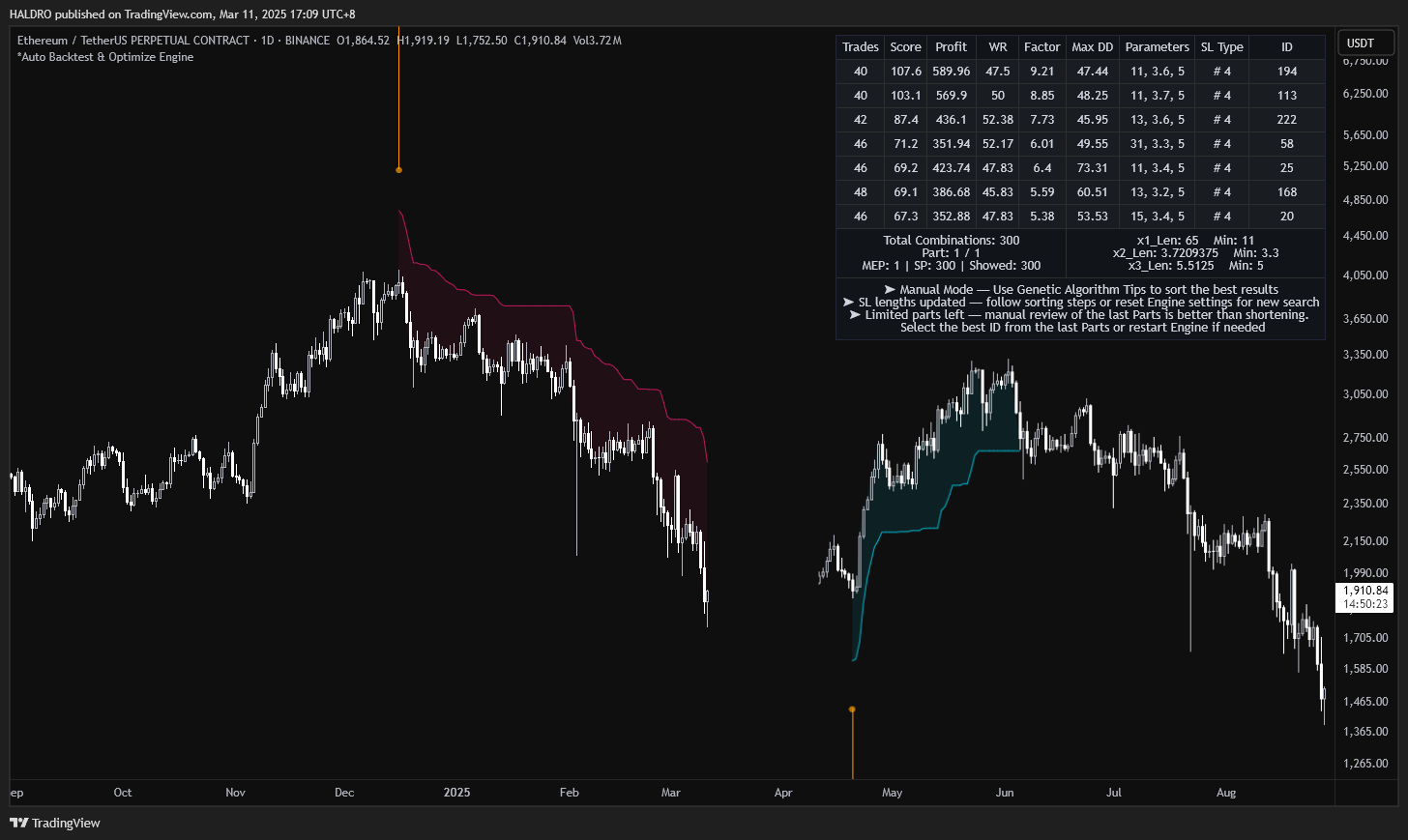Click the Aug label on time axis
The width and height of the screenshot is (1408, 840).
[x=1226, y=793]
